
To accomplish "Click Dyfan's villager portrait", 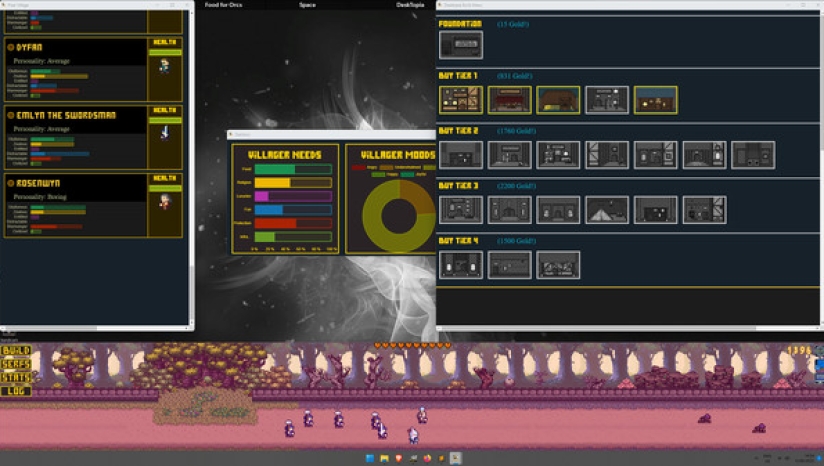I will click(165, 67).
